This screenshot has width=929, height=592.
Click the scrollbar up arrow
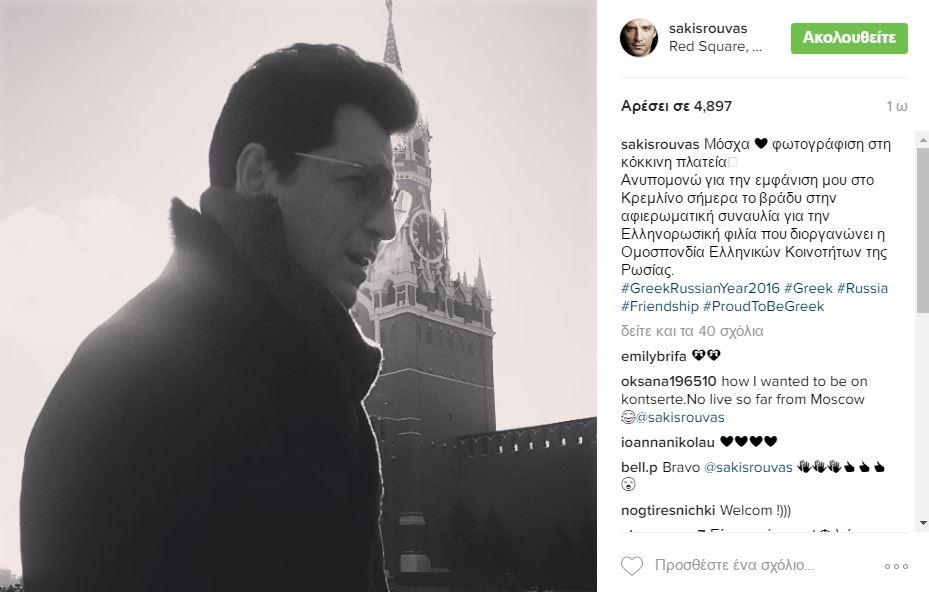coord(922,140)
